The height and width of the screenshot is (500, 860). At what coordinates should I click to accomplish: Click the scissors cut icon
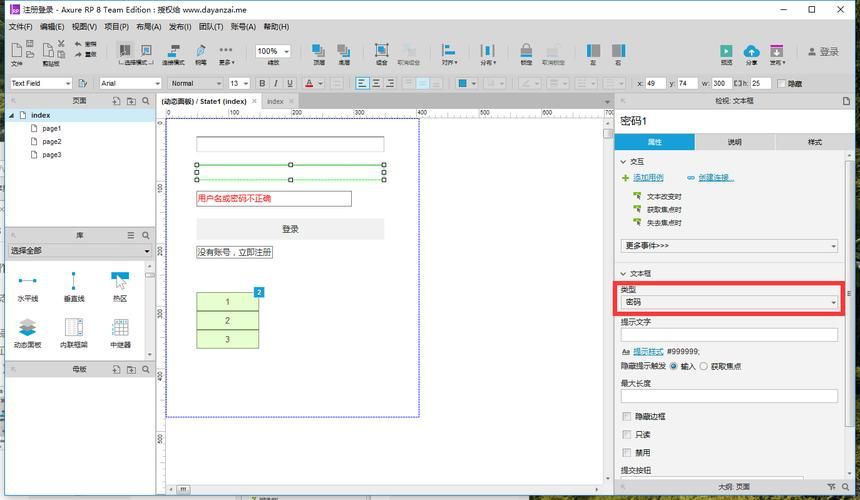tap(61, 43)
